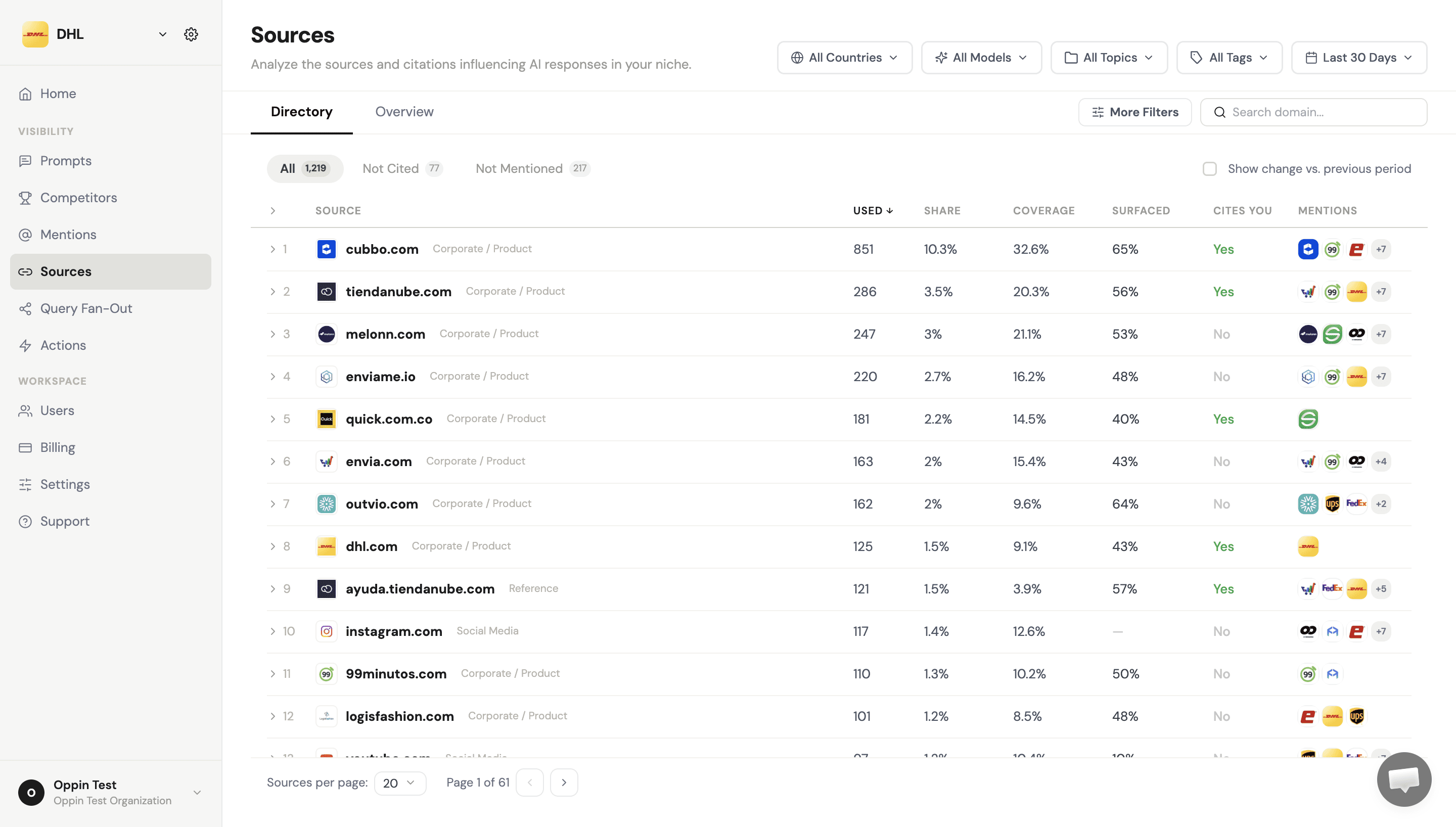This screenshot has height=827, width=1456.
Task: Expand the cubbo.com row
Action: [x=272, y=249]
